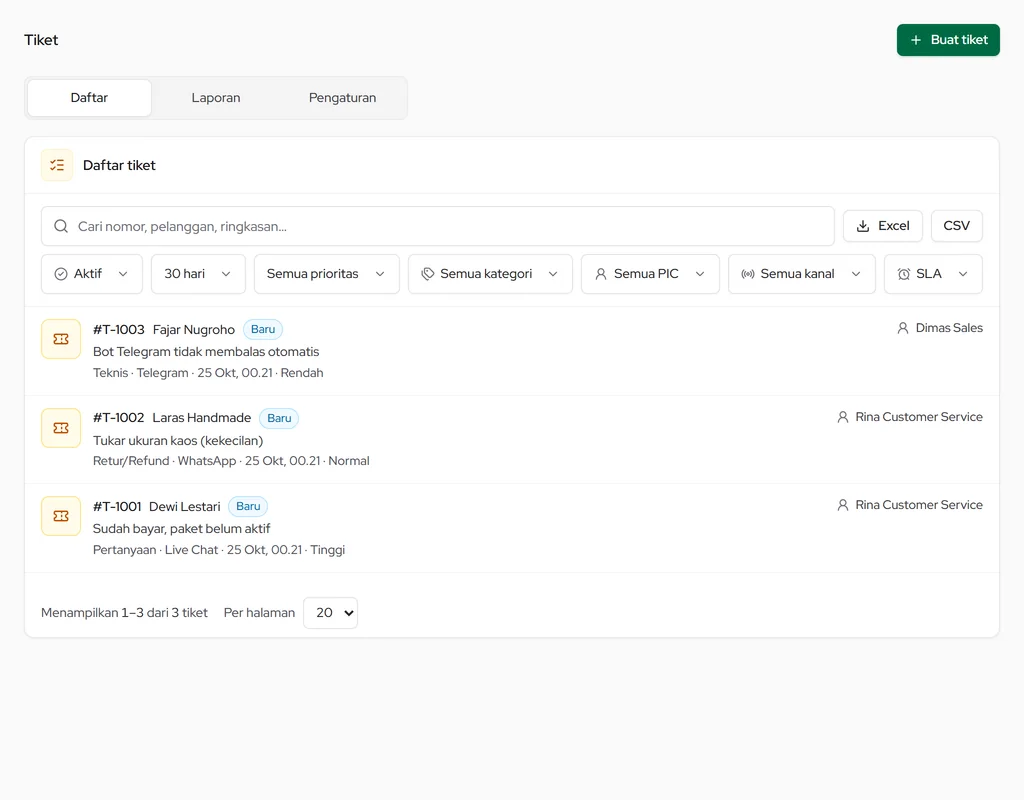Click customer name Dewi Lestari

(x=185, y=506)
